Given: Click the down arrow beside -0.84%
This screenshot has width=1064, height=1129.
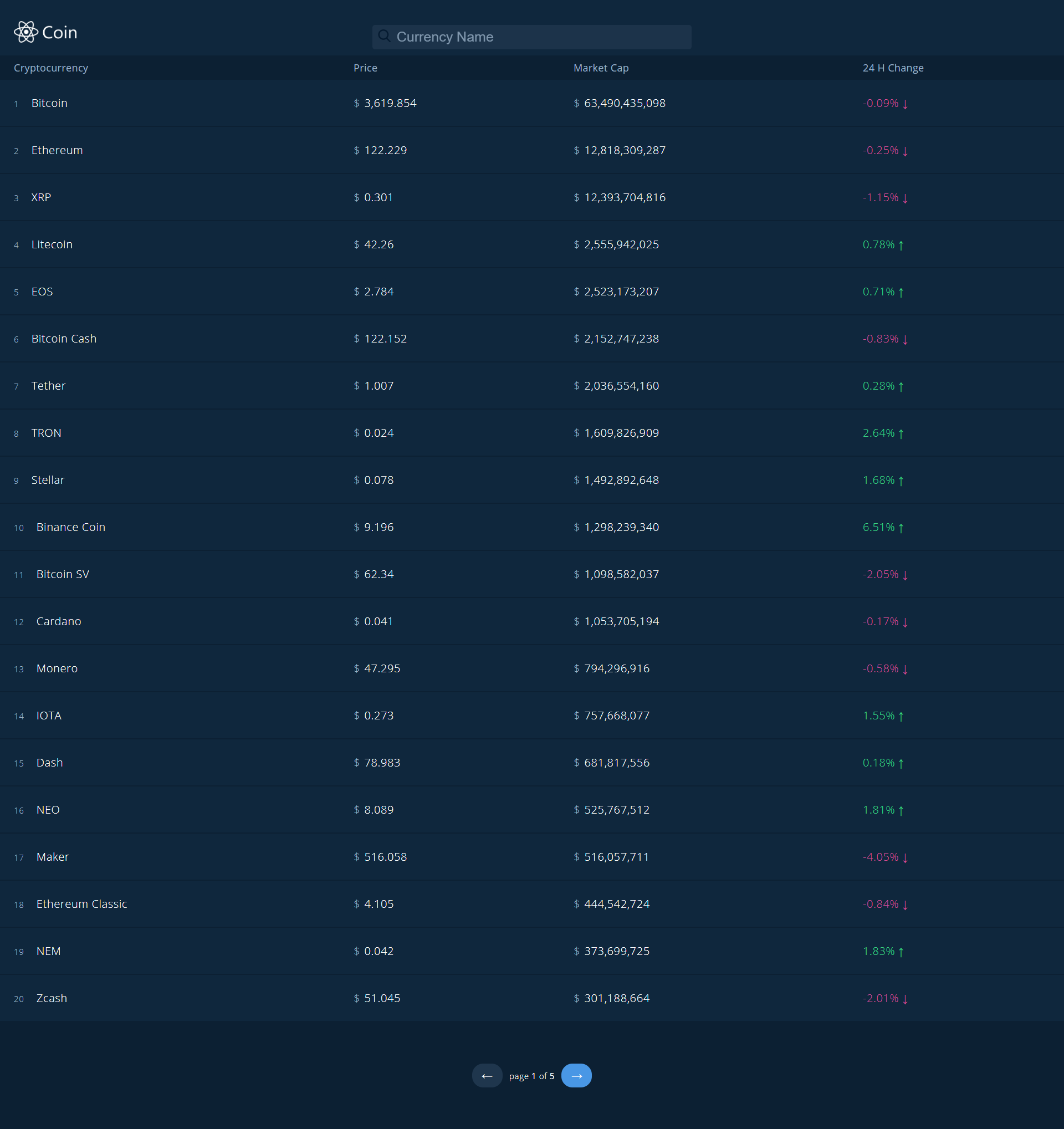Looking at the screenshot, I should click(x=905, y=905).
